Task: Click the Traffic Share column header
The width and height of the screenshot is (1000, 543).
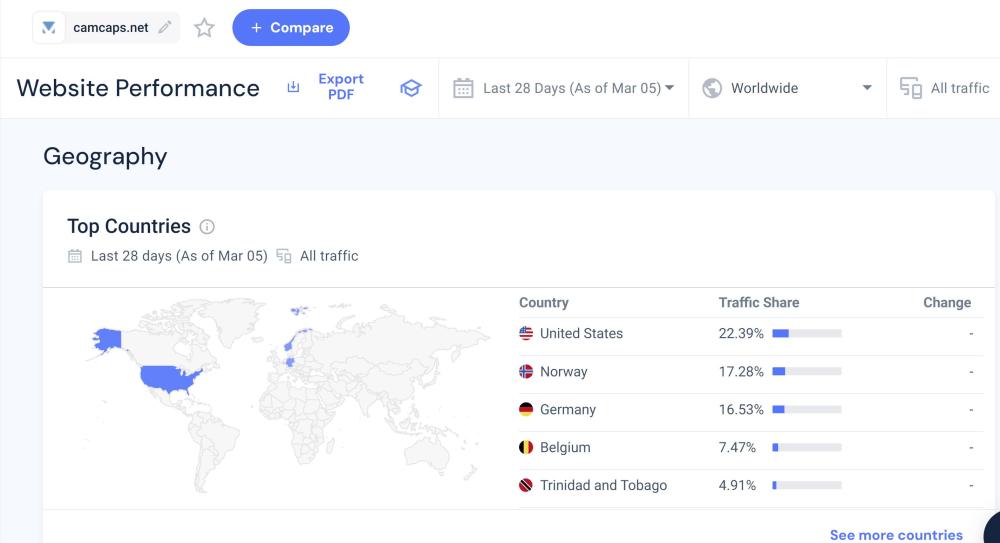Action: (758, 302)
